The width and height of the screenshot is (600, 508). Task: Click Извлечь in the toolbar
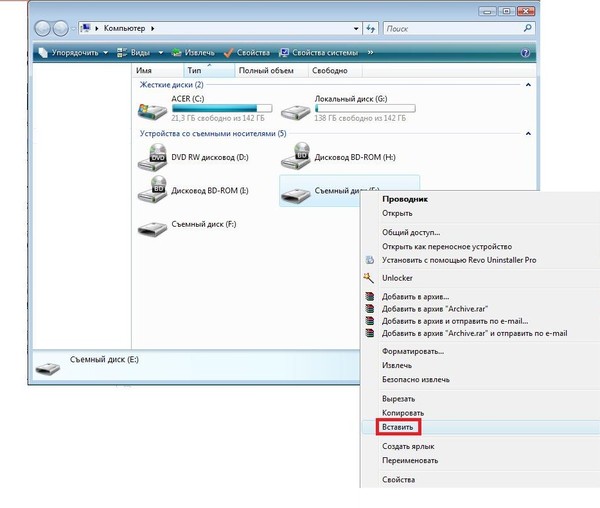coord(193,53)
